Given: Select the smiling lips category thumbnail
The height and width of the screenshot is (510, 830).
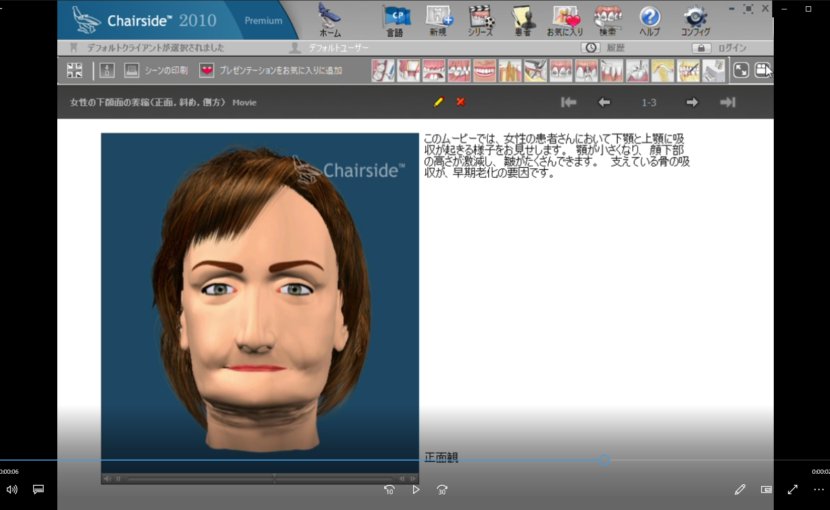Looking at the screenshot, I should click(485, 70).
